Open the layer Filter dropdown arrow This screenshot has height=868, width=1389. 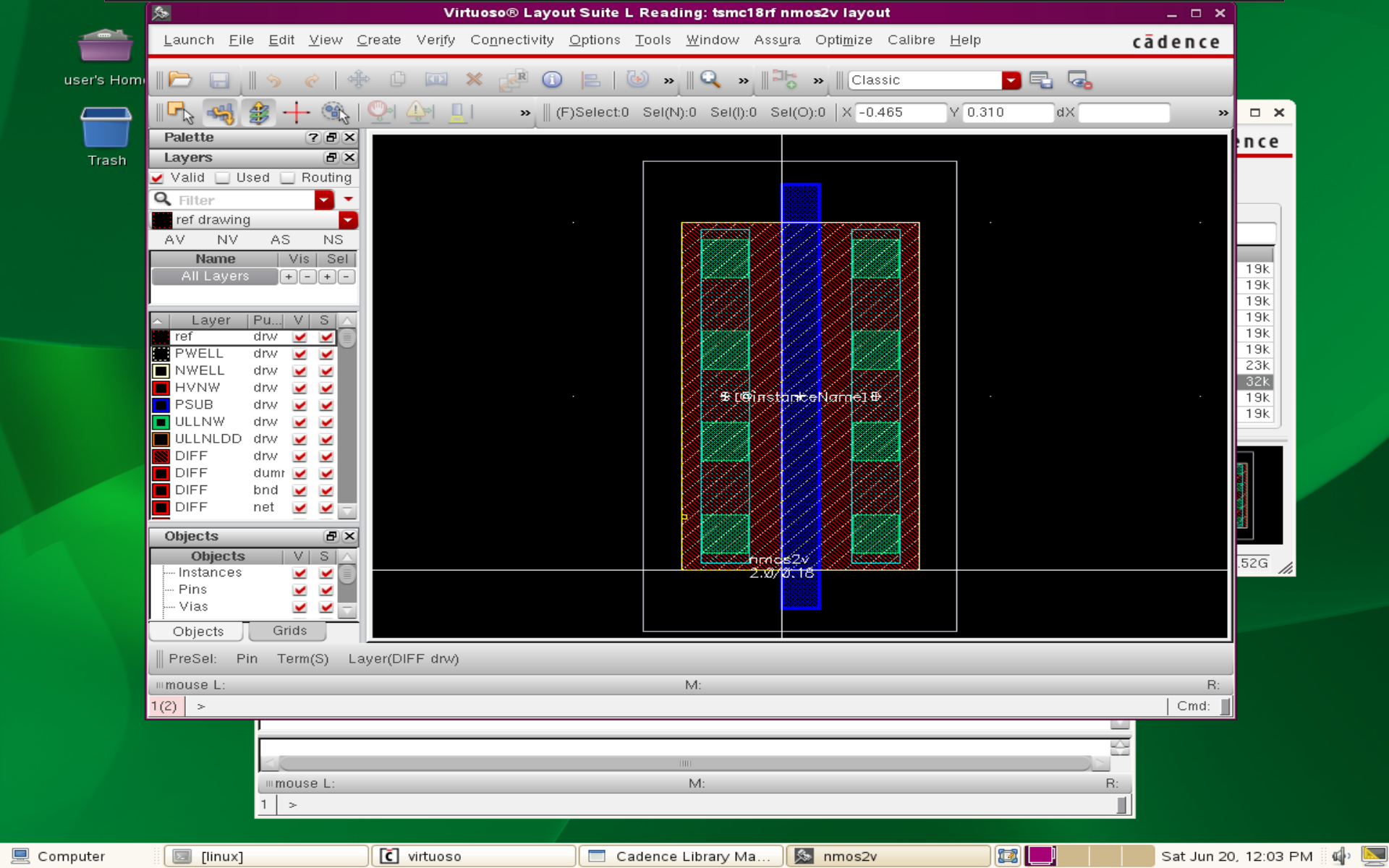[324, 200]
